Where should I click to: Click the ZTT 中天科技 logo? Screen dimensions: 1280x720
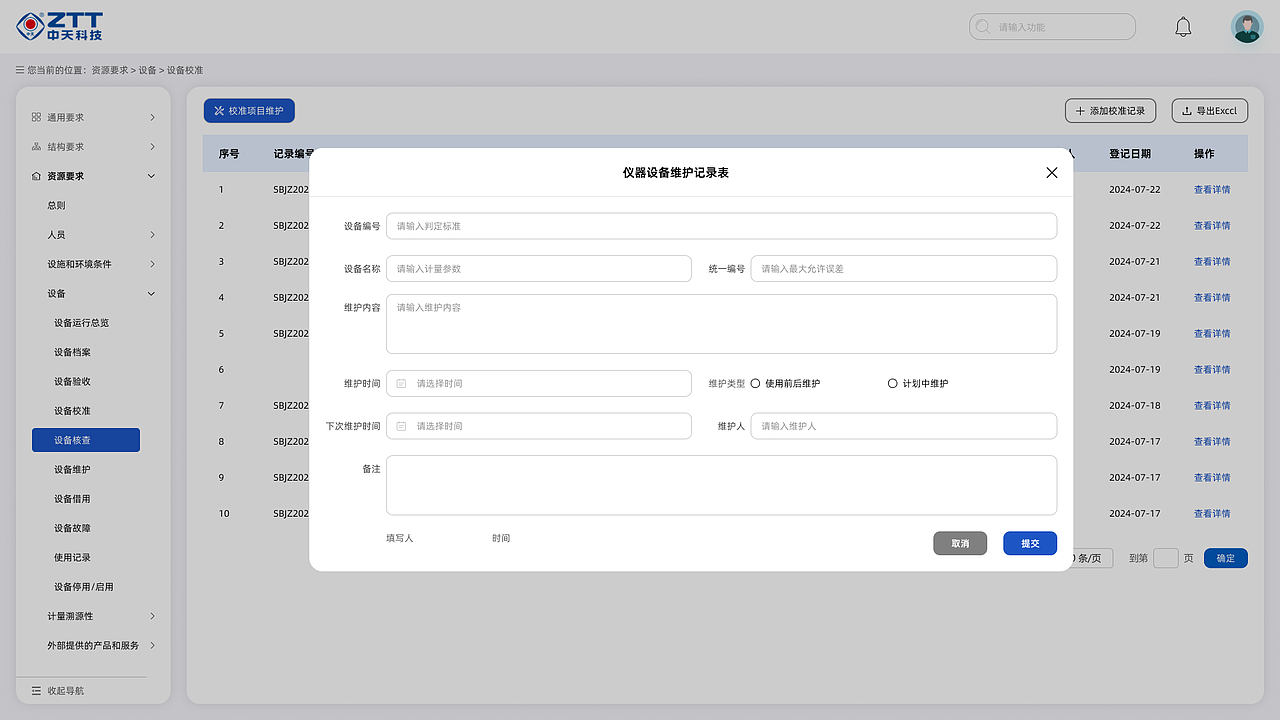tap(60, 26)
